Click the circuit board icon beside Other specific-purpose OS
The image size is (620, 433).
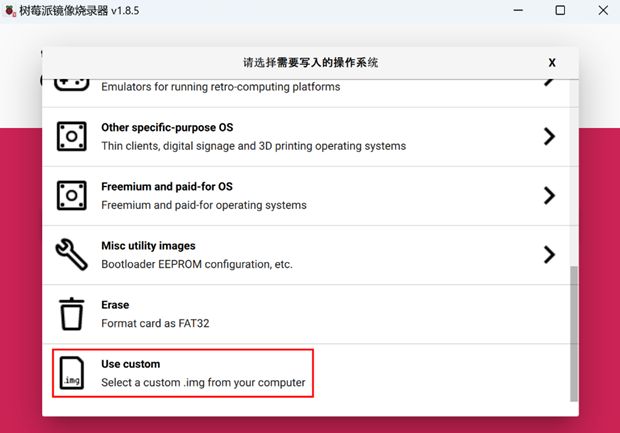(72, 136)
